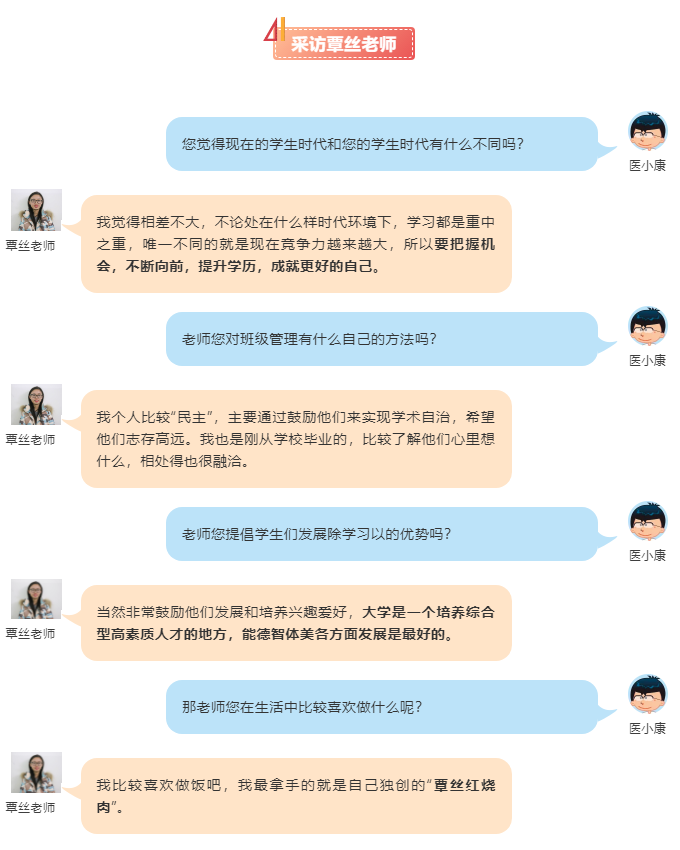Click first 医小康 cartoon avatar

tap(647, 132)
